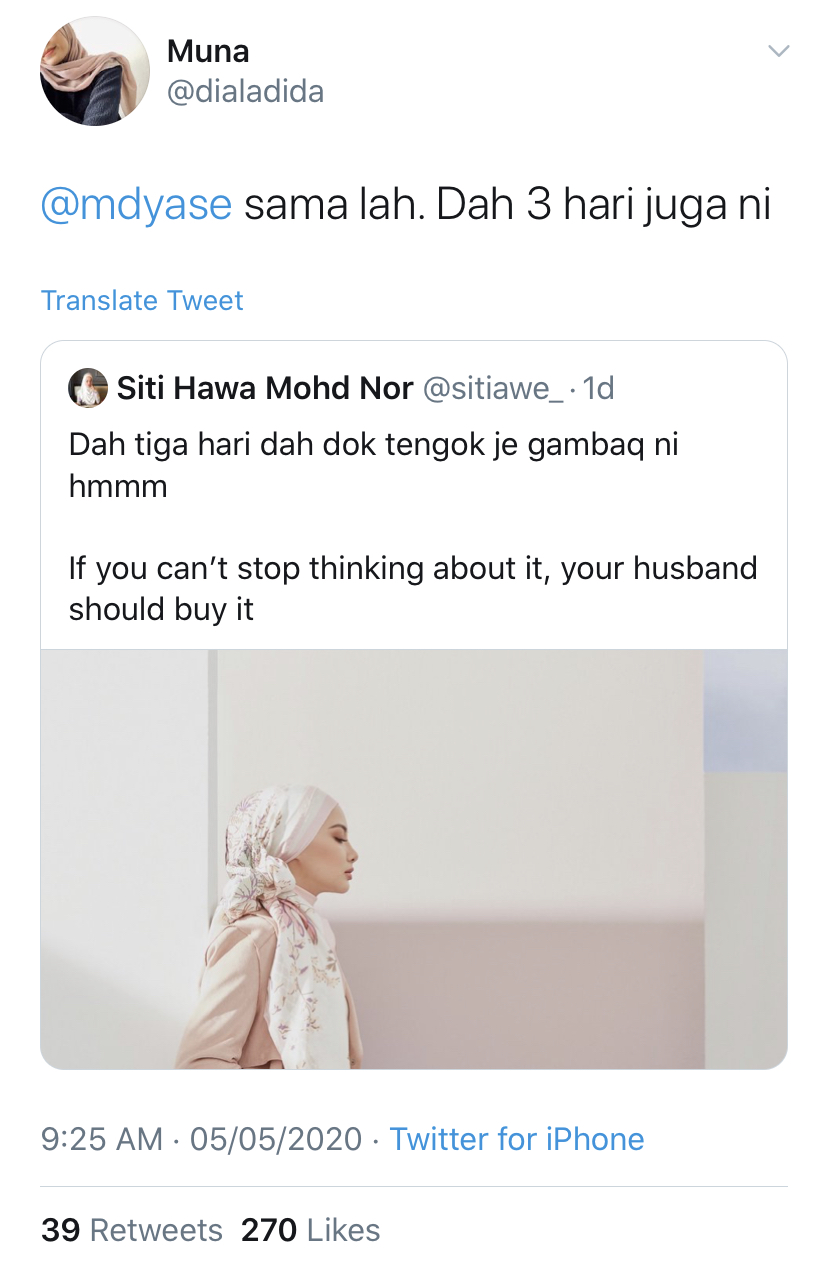The height and width of the screenshot is (1267, 828).
Task: Click the 05/05/2020 tweet date
Action: click(x=275, y=1139)
